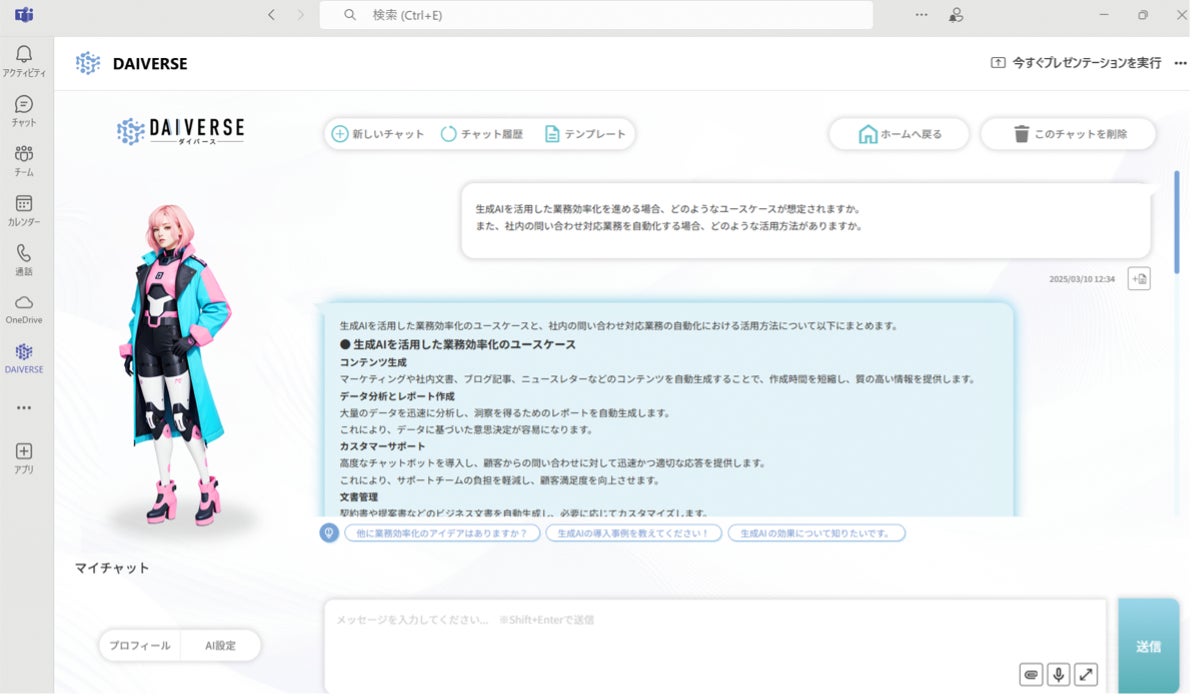The width and height of the screenshot is (1194, 696).
Task: Pick suggestion 他に業務効率化のアイデアはありますか？
Action: pyautogui.click(x=442, y=533)
